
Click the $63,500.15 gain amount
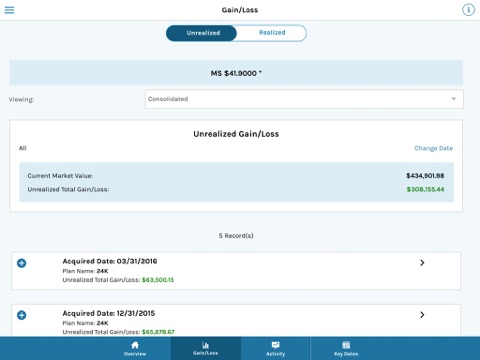(x=158, y=280)
